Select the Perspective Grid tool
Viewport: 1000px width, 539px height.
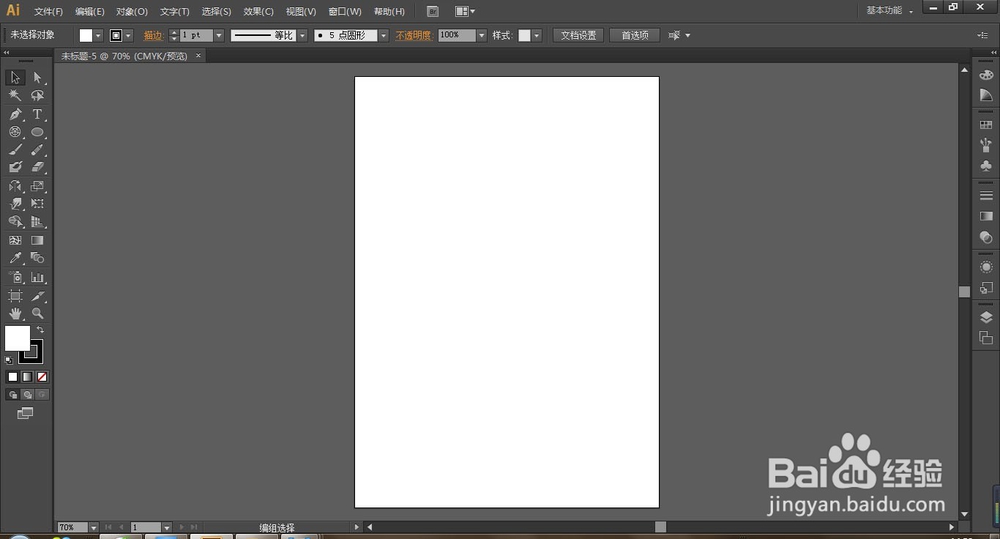pos(37,222)
